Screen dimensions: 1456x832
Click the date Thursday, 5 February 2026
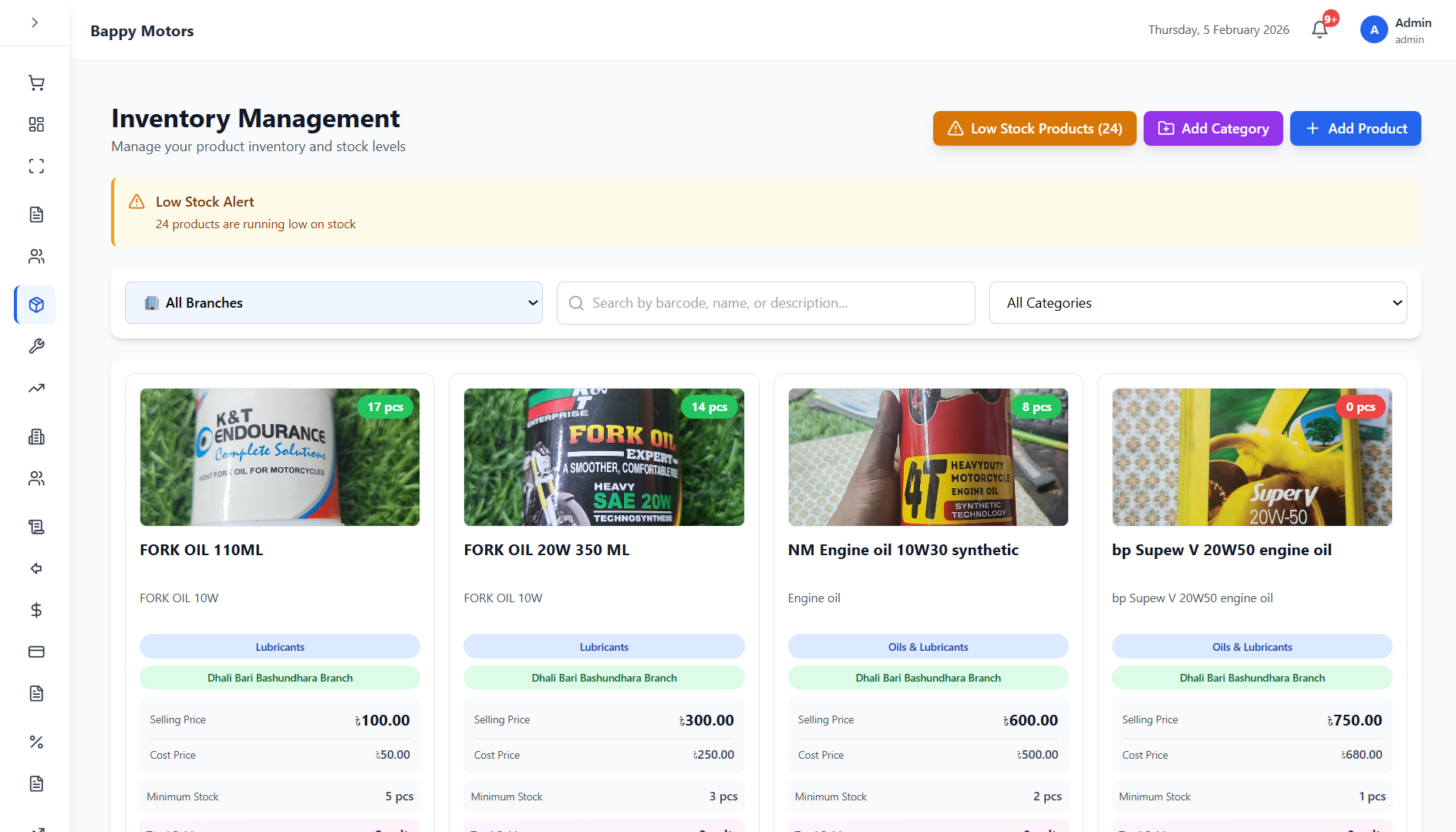point(1218,30)
